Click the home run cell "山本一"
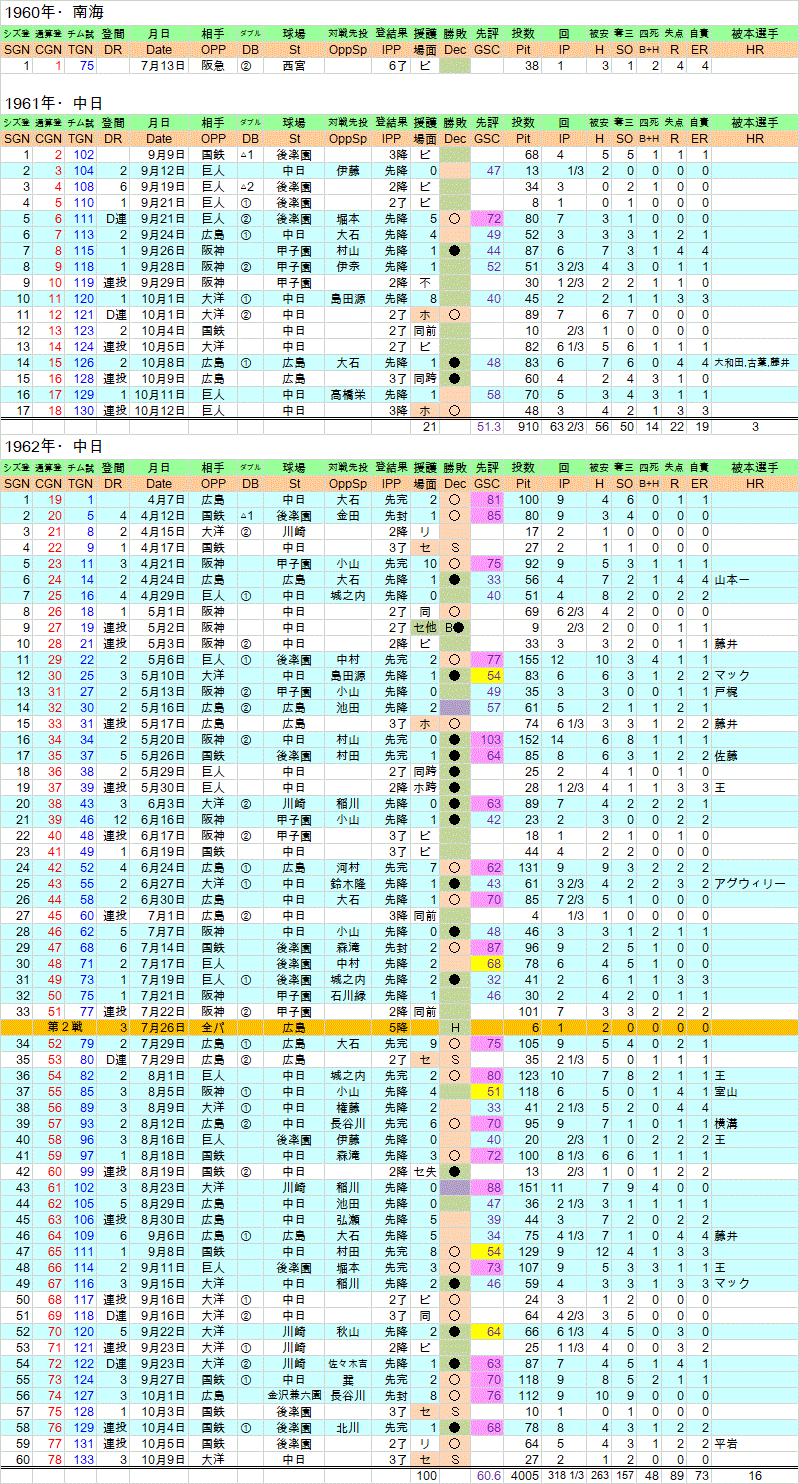The height and width of the screenshot is (1484, 799). point(730,579)
